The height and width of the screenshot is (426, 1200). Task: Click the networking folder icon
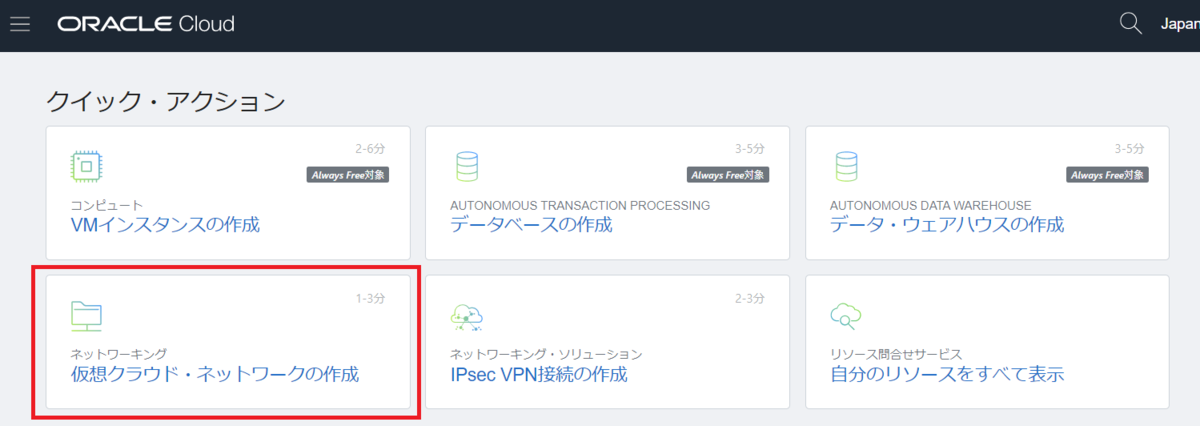(x=87, y=316)
